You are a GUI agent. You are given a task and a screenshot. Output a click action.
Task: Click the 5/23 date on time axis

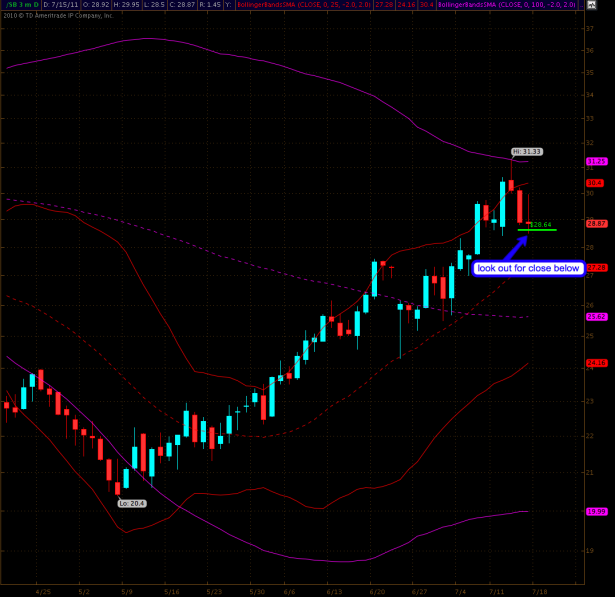(x=213, y=589)
